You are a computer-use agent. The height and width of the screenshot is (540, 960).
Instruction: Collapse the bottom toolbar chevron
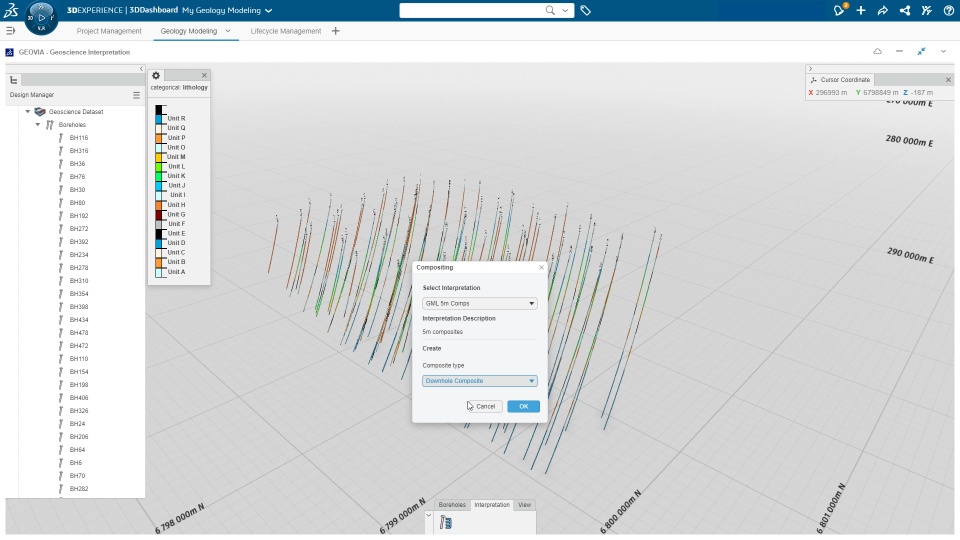click(x=429, y=516)
